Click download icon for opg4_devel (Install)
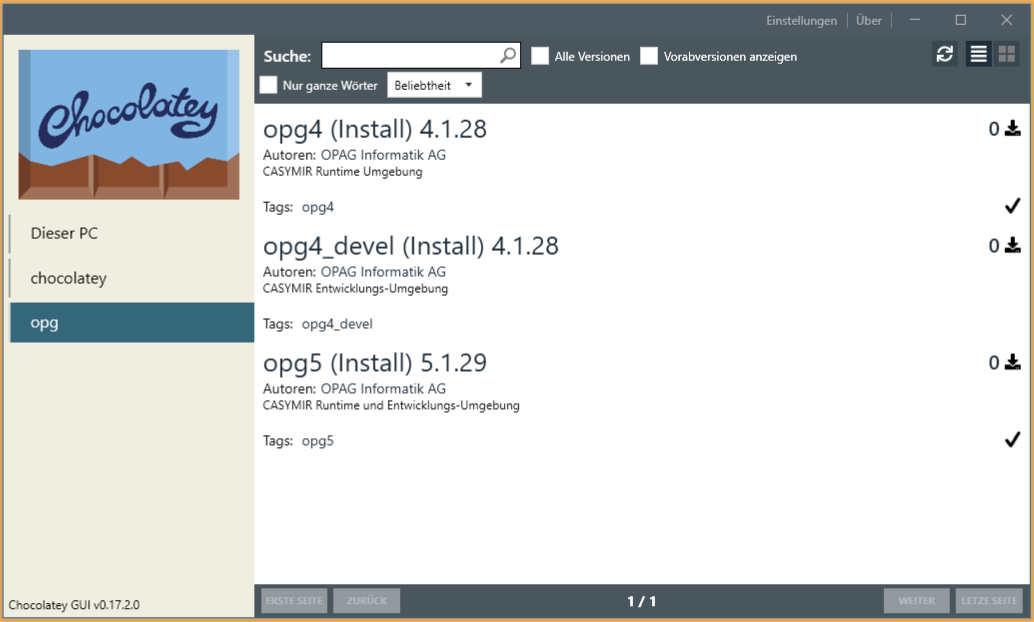This screenshot has width=1034, height=622. [1012, 245]
